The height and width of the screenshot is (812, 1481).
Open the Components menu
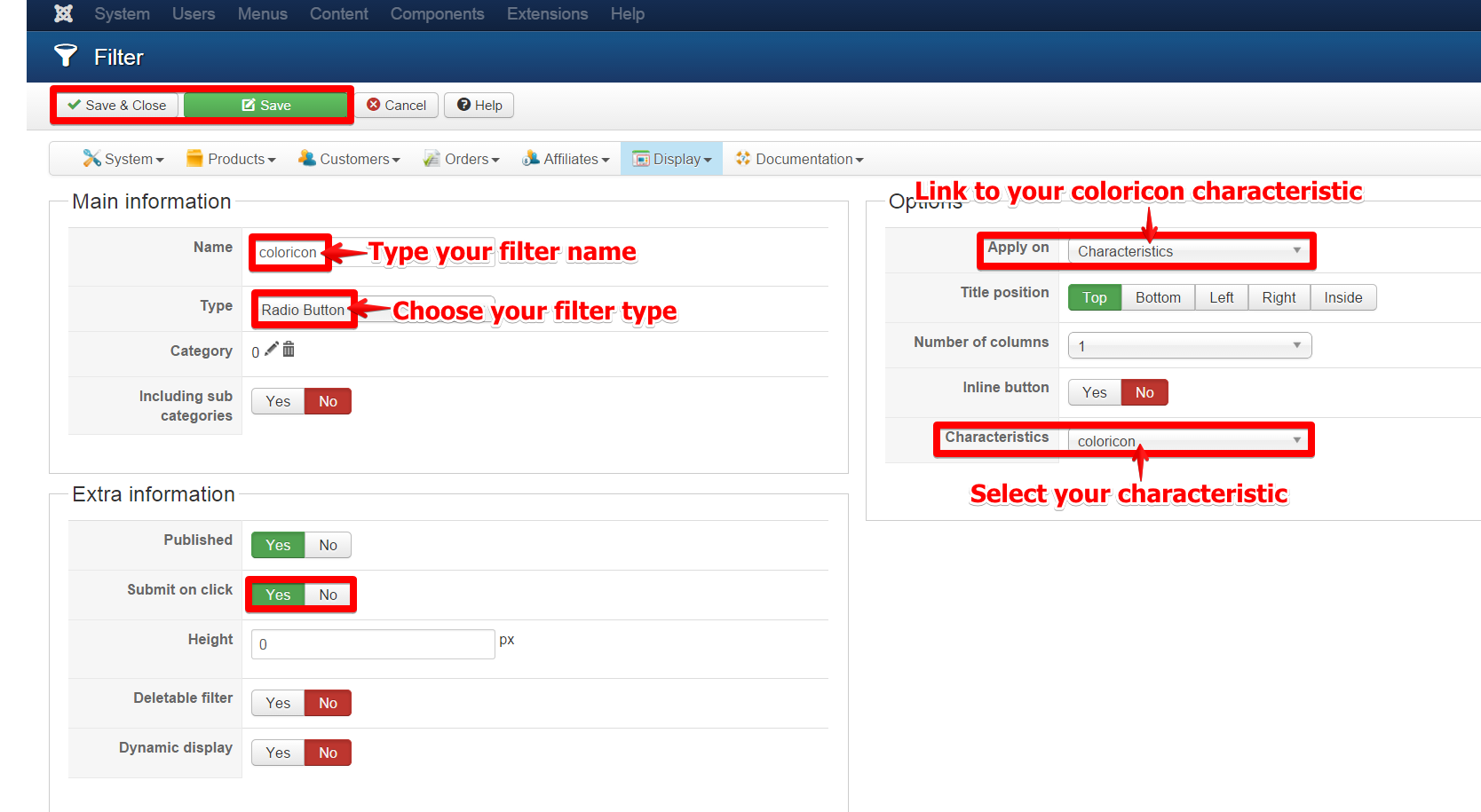[438, 14]
